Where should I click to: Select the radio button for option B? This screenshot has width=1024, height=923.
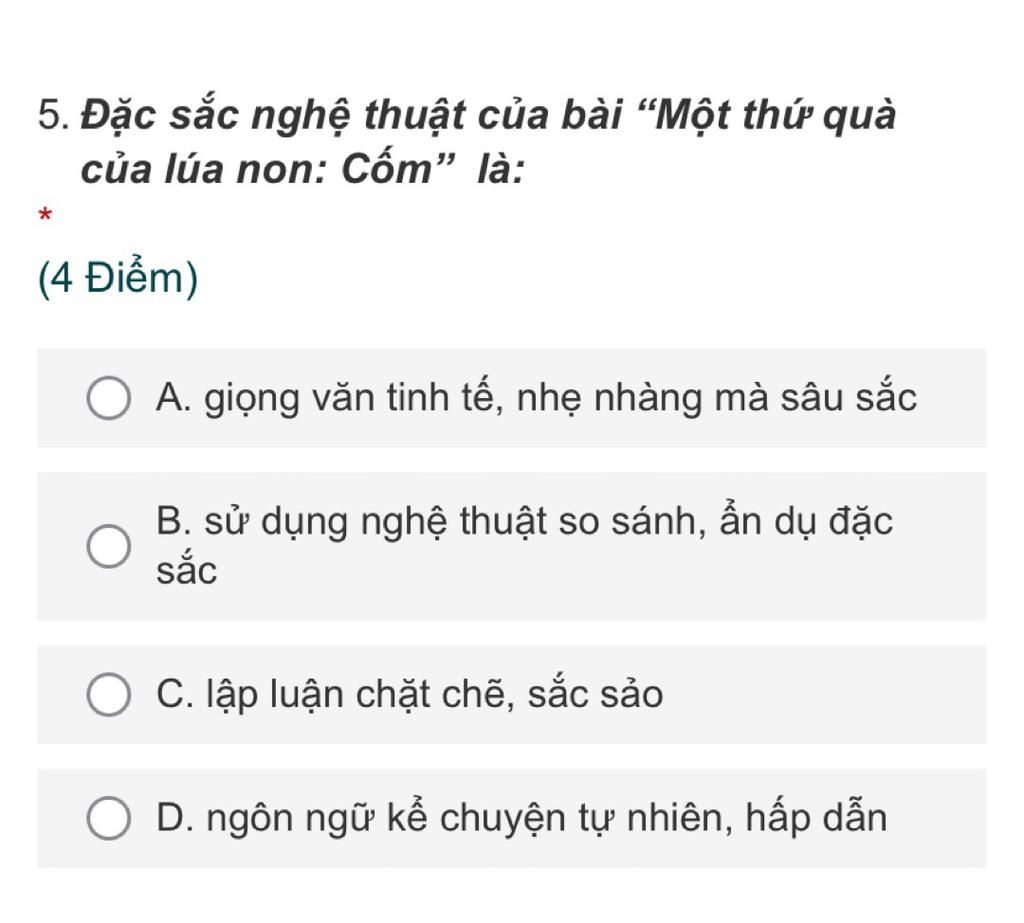coord(108,547)
